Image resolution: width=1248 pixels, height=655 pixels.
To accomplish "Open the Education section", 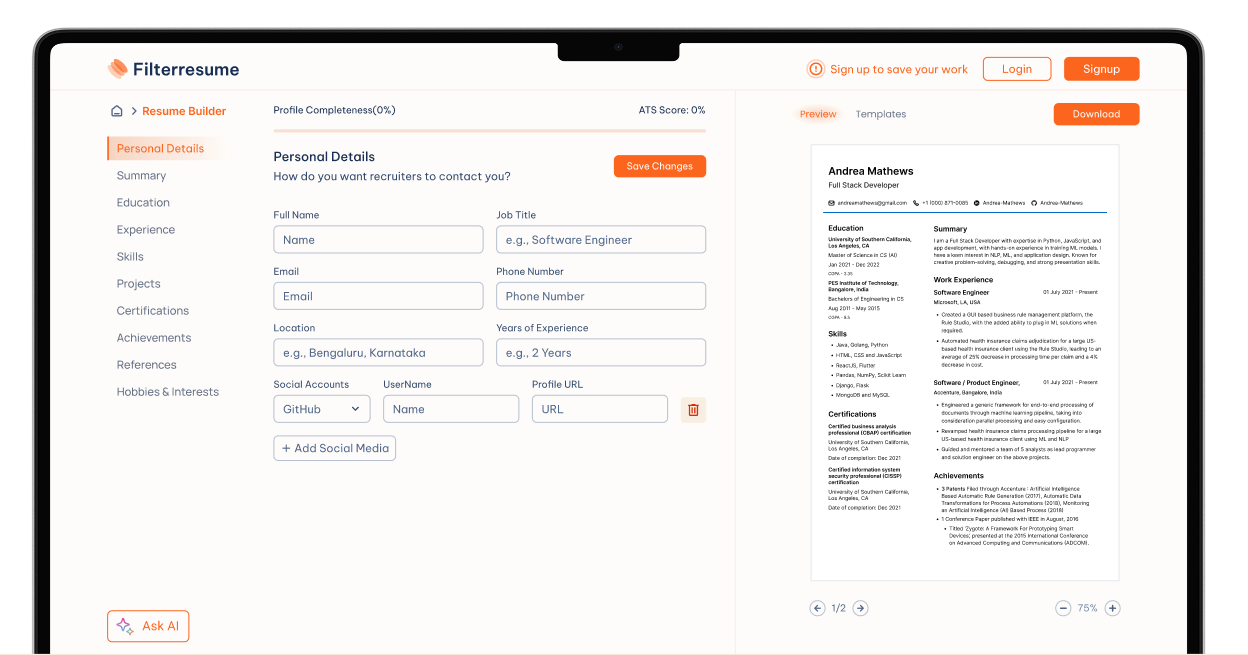I will (x=143, y=202).
